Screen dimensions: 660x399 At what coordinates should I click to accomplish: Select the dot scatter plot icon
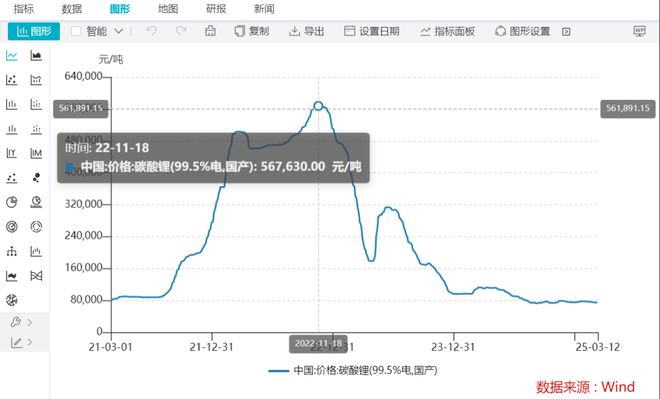12,178
